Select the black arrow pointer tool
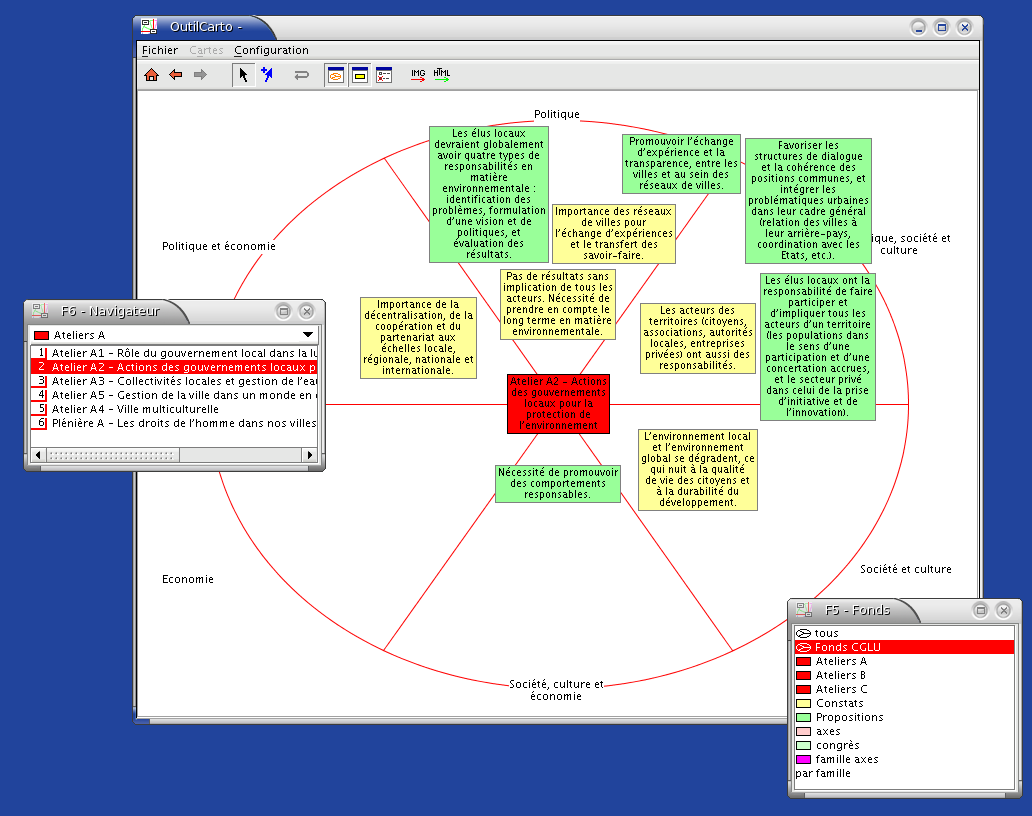This screenshot has width=1032, height=816. click(x=243, y=75)
